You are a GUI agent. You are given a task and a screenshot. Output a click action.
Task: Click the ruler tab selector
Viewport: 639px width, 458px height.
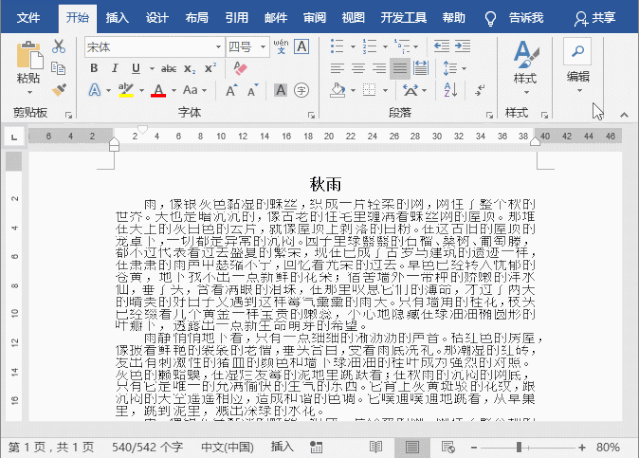[x=14, y=137]
